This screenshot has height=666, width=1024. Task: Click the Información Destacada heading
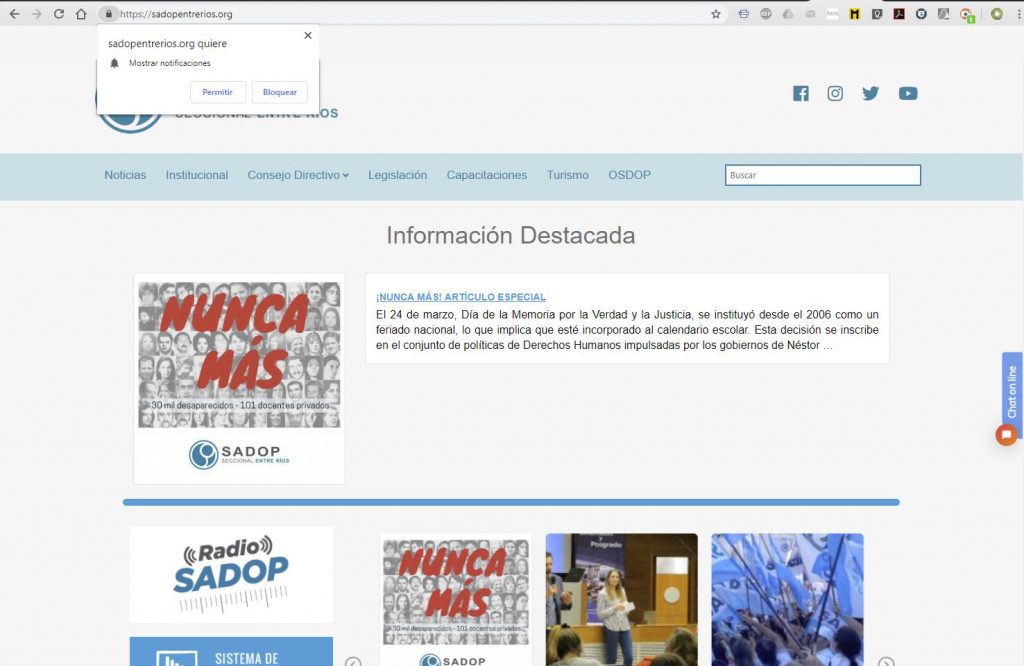[x=511, y=236]
